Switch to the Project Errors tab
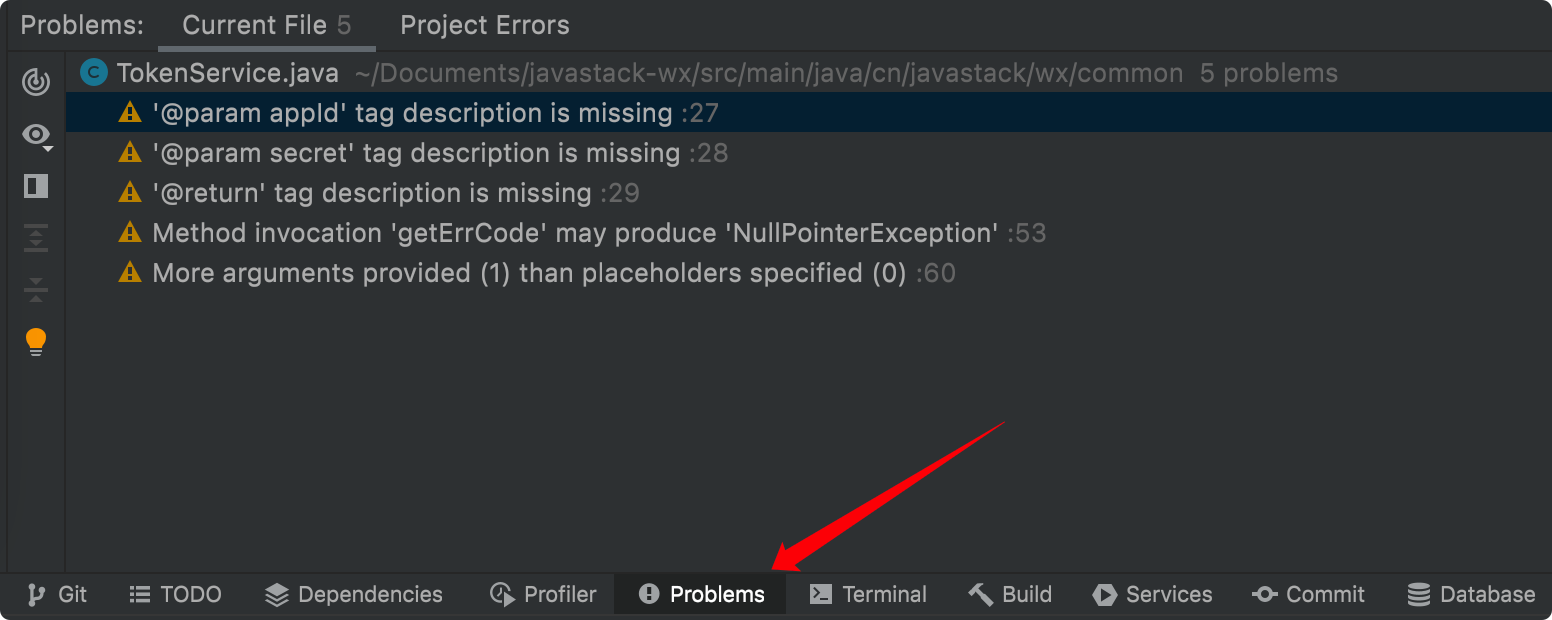This screenshot has width=1552, height=620. [x=485, y=25]
